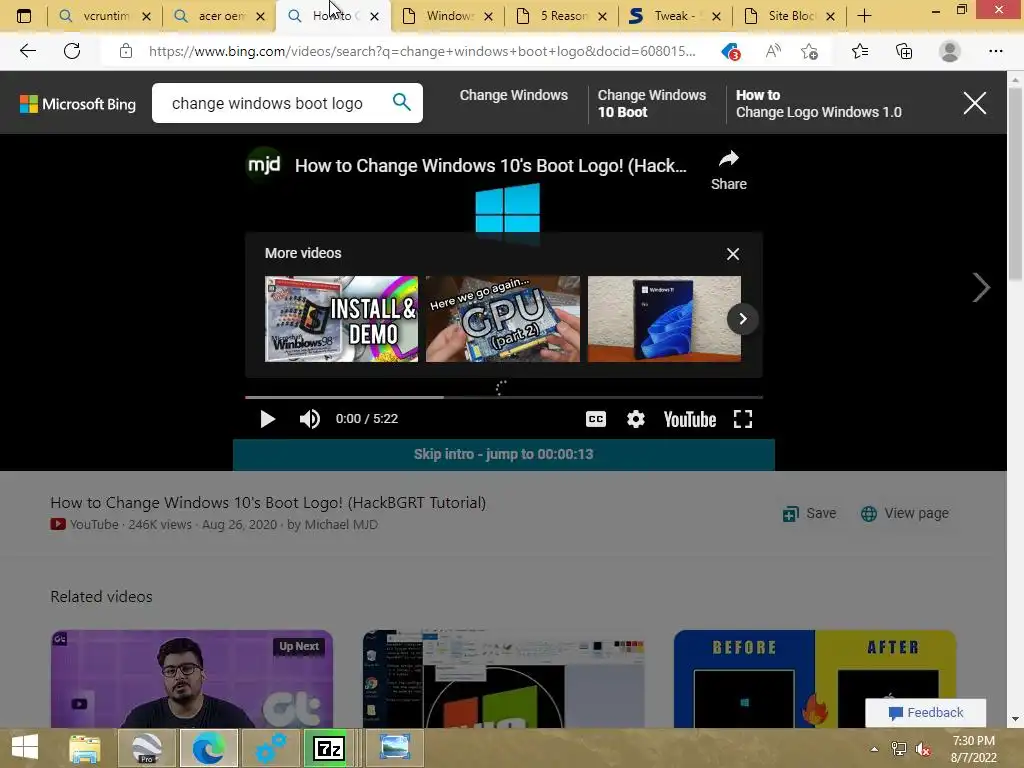This screenshot has width=1024, height=768.
Task: Open the Before After related video
Action: (815, 679)
